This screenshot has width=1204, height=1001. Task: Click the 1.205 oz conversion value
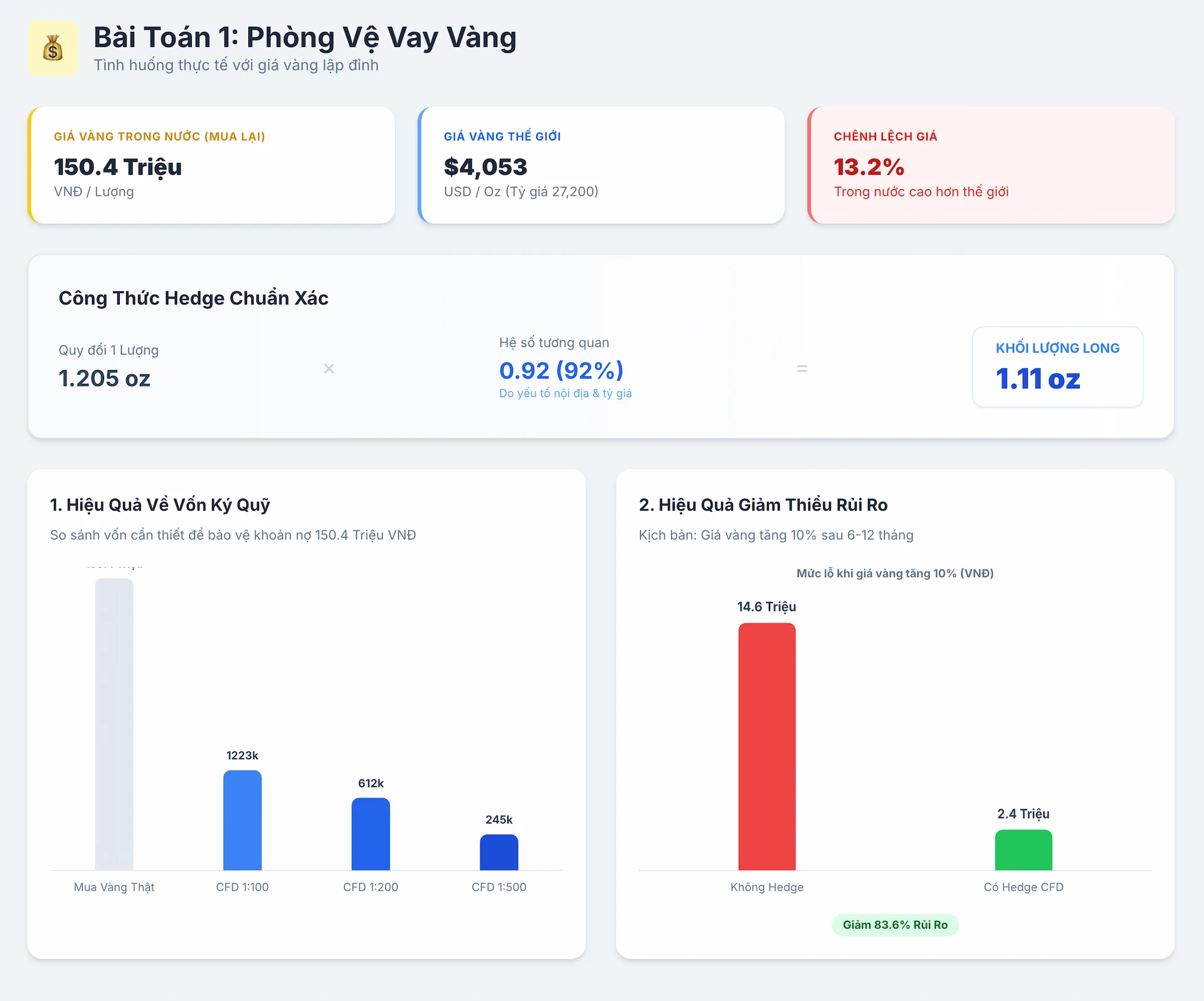click(105, 378)
